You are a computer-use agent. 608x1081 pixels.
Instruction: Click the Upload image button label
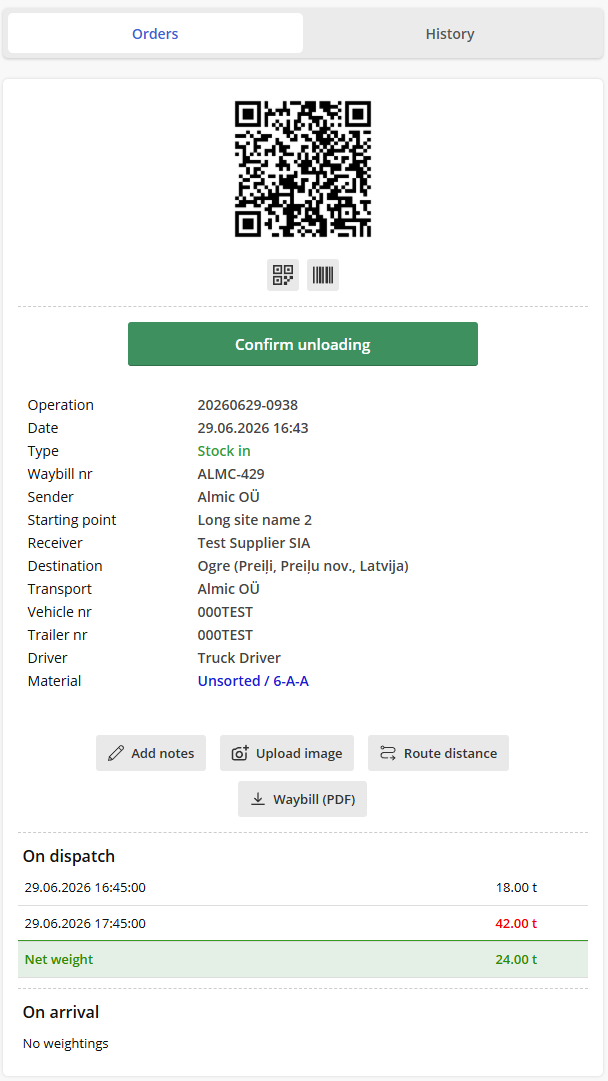[x=299, y=753]
